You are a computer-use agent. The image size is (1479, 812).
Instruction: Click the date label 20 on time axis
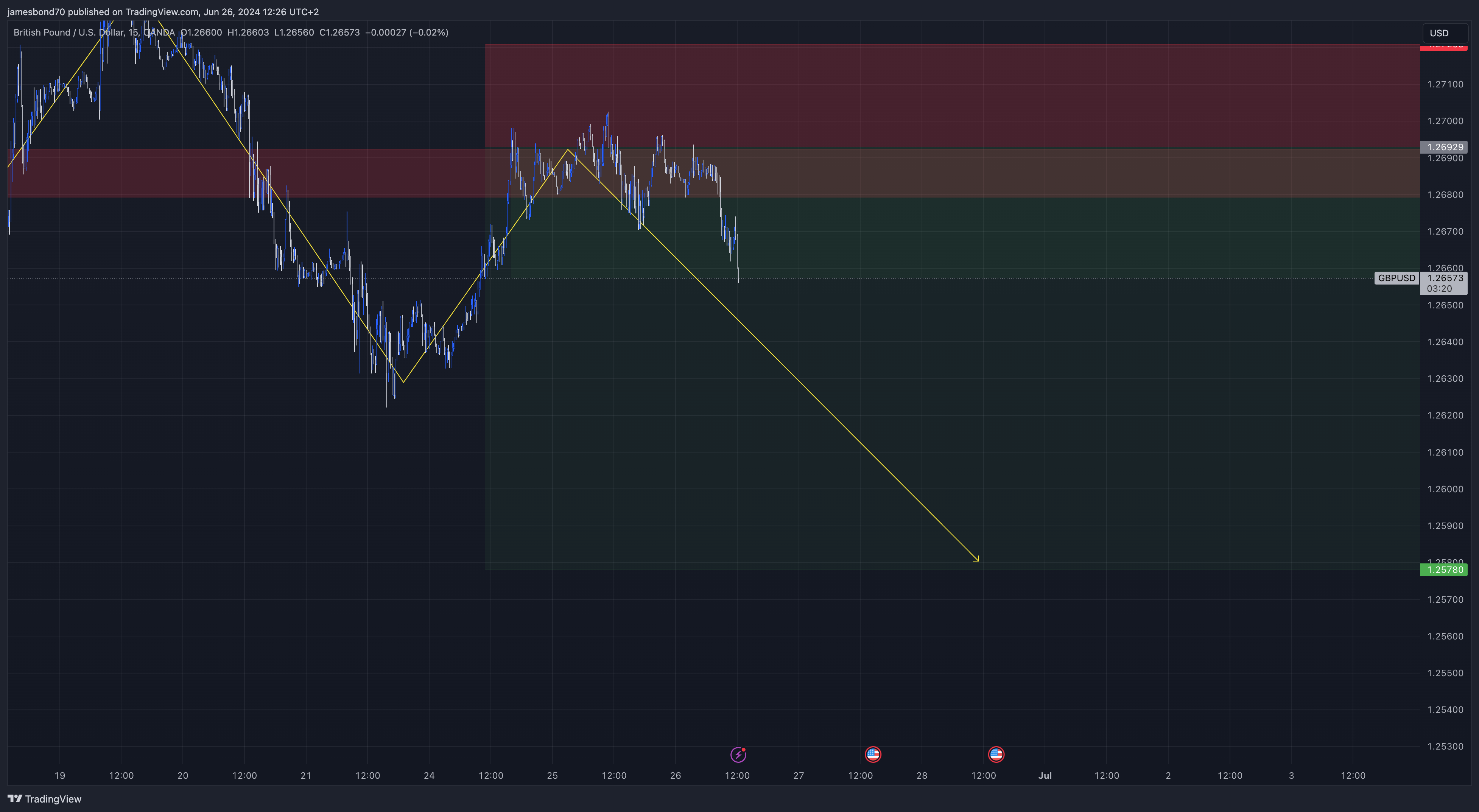pos(182,775)
